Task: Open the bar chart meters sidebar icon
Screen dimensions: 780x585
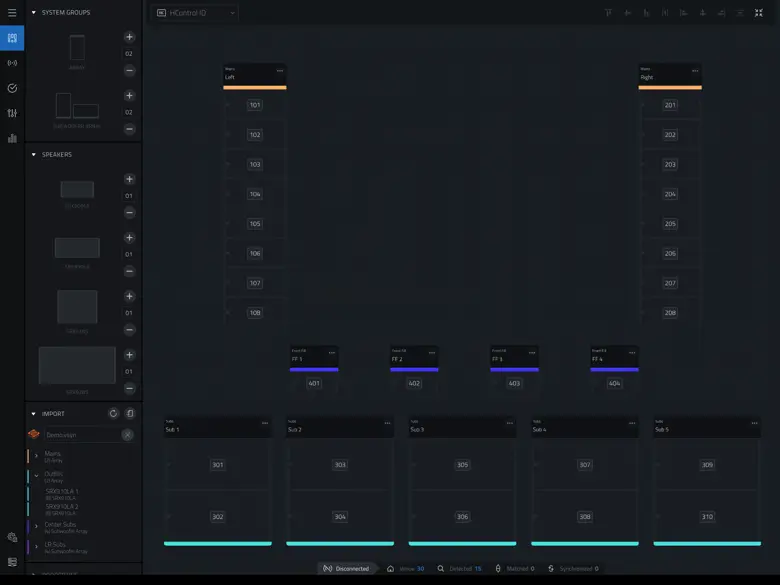Action: (12, 138)
